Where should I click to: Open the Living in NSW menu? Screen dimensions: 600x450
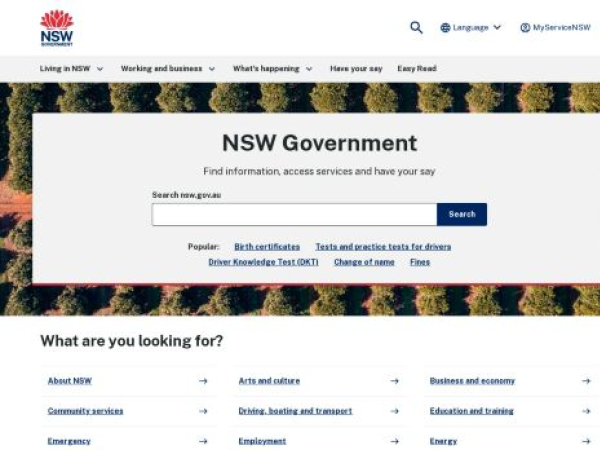tap(65, 68)
